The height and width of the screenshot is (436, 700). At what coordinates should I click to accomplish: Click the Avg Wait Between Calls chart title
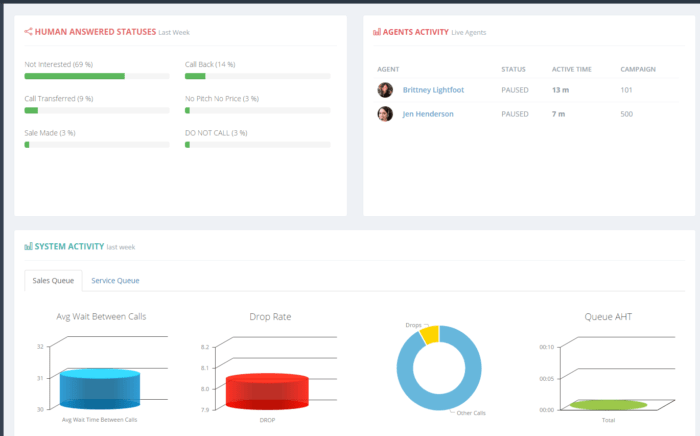(101, 316)
